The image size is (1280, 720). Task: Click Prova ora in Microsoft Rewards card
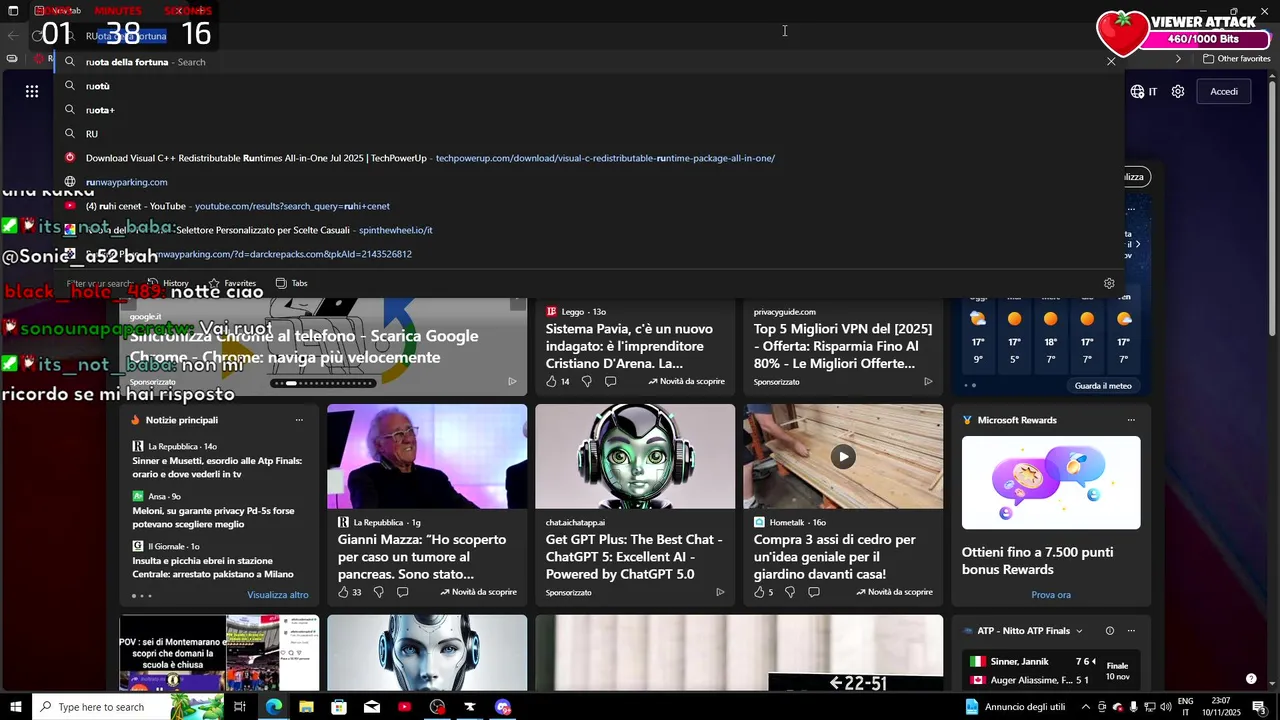[1051, 595]
